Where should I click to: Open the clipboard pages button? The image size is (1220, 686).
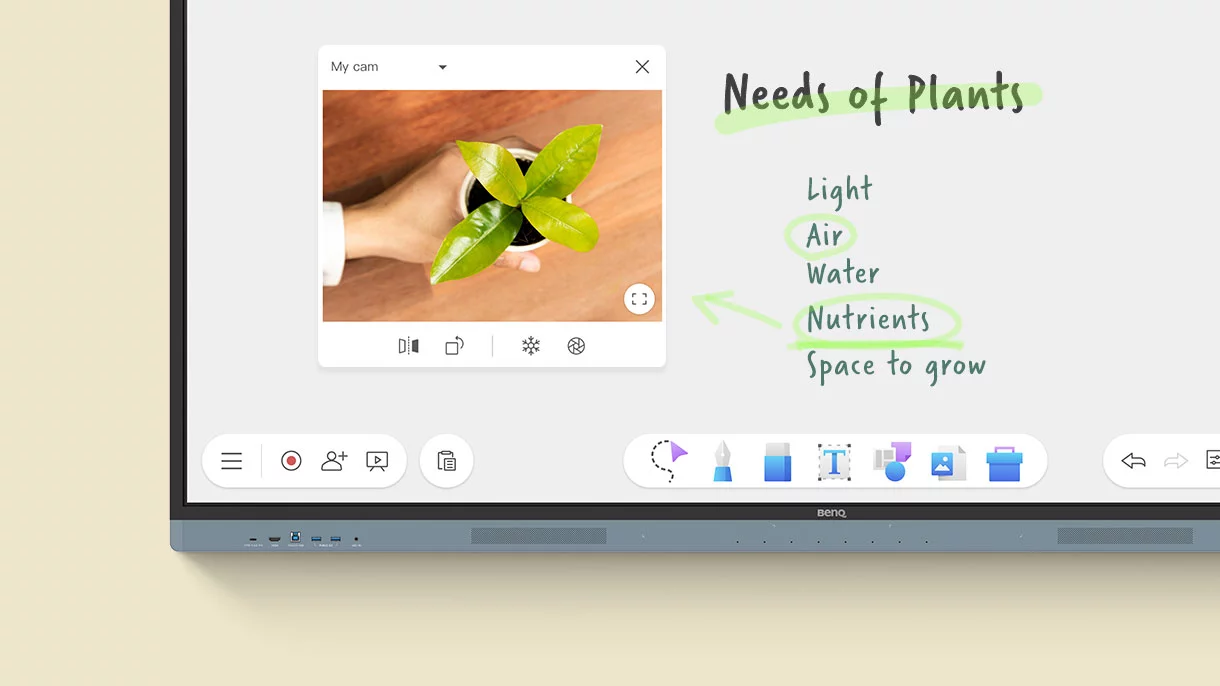pyautogui.click(x=447, y=461)
